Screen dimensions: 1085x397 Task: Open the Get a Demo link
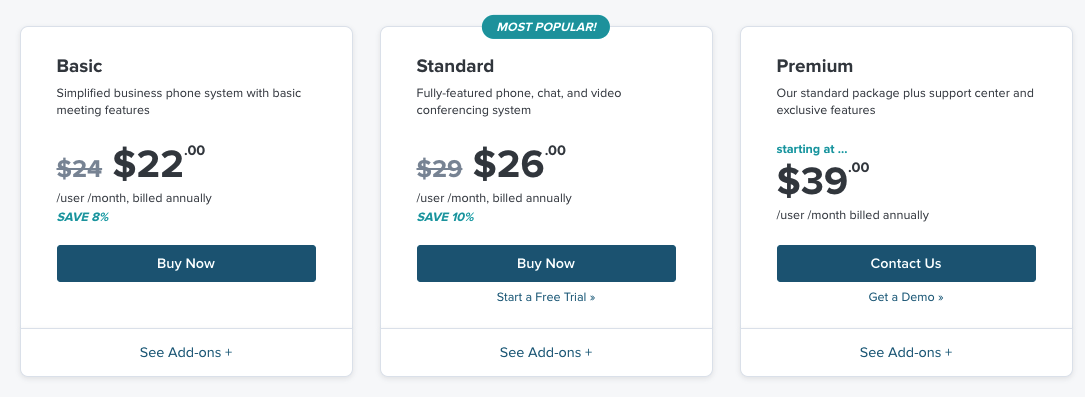coord(906,297)
